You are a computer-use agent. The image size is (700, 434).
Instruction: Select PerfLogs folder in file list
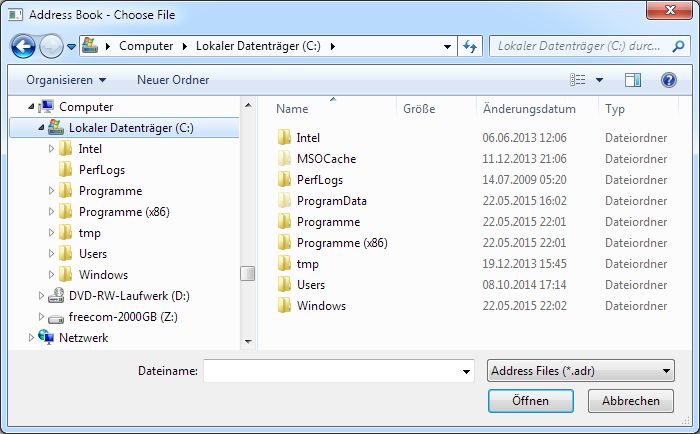coord(320,179)
